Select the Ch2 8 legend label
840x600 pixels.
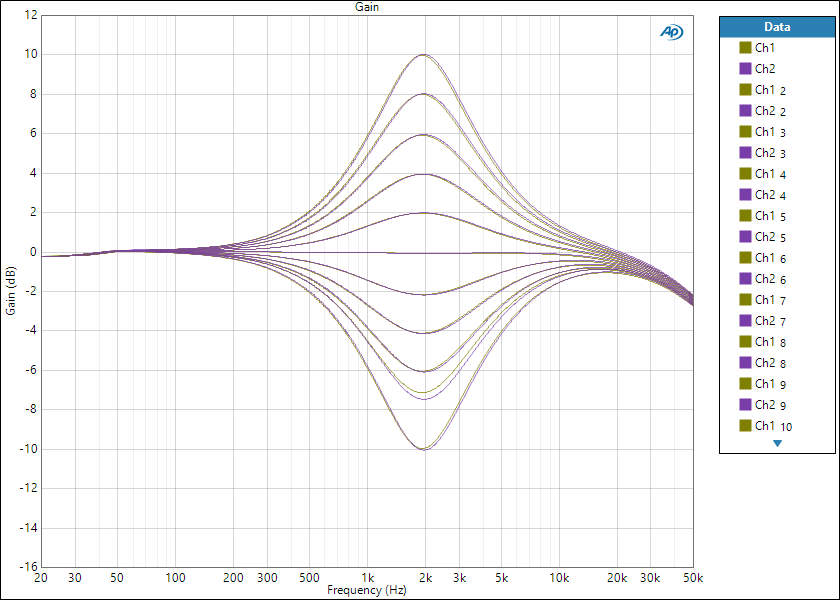click(x=770, y=363)
